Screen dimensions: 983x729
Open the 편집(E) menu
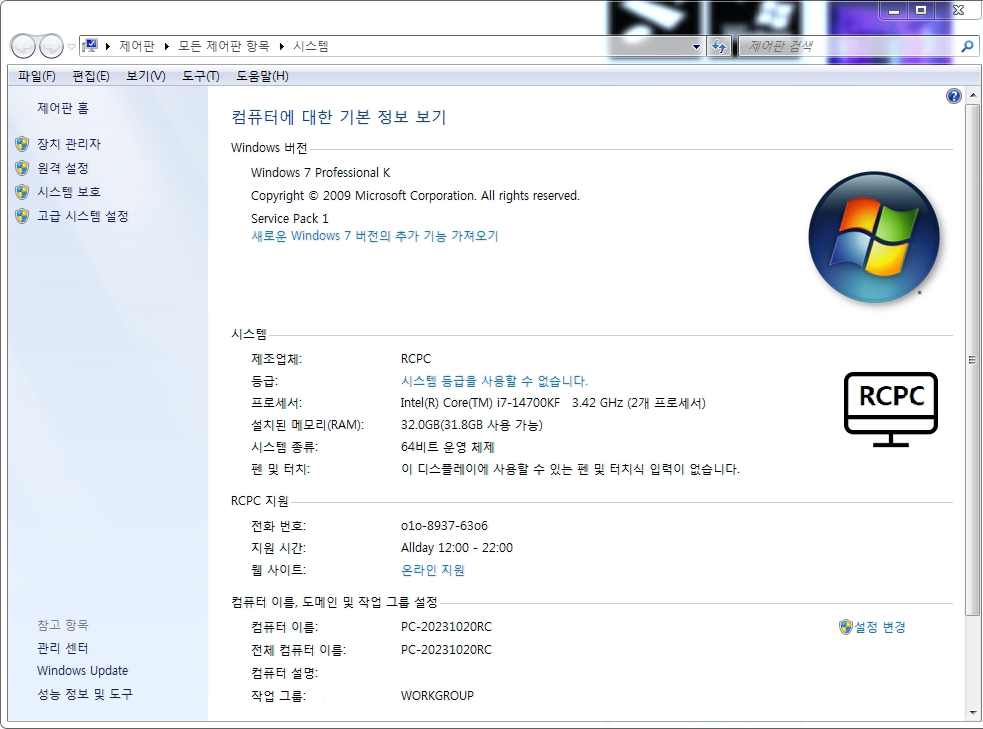(x=91, y=76)
